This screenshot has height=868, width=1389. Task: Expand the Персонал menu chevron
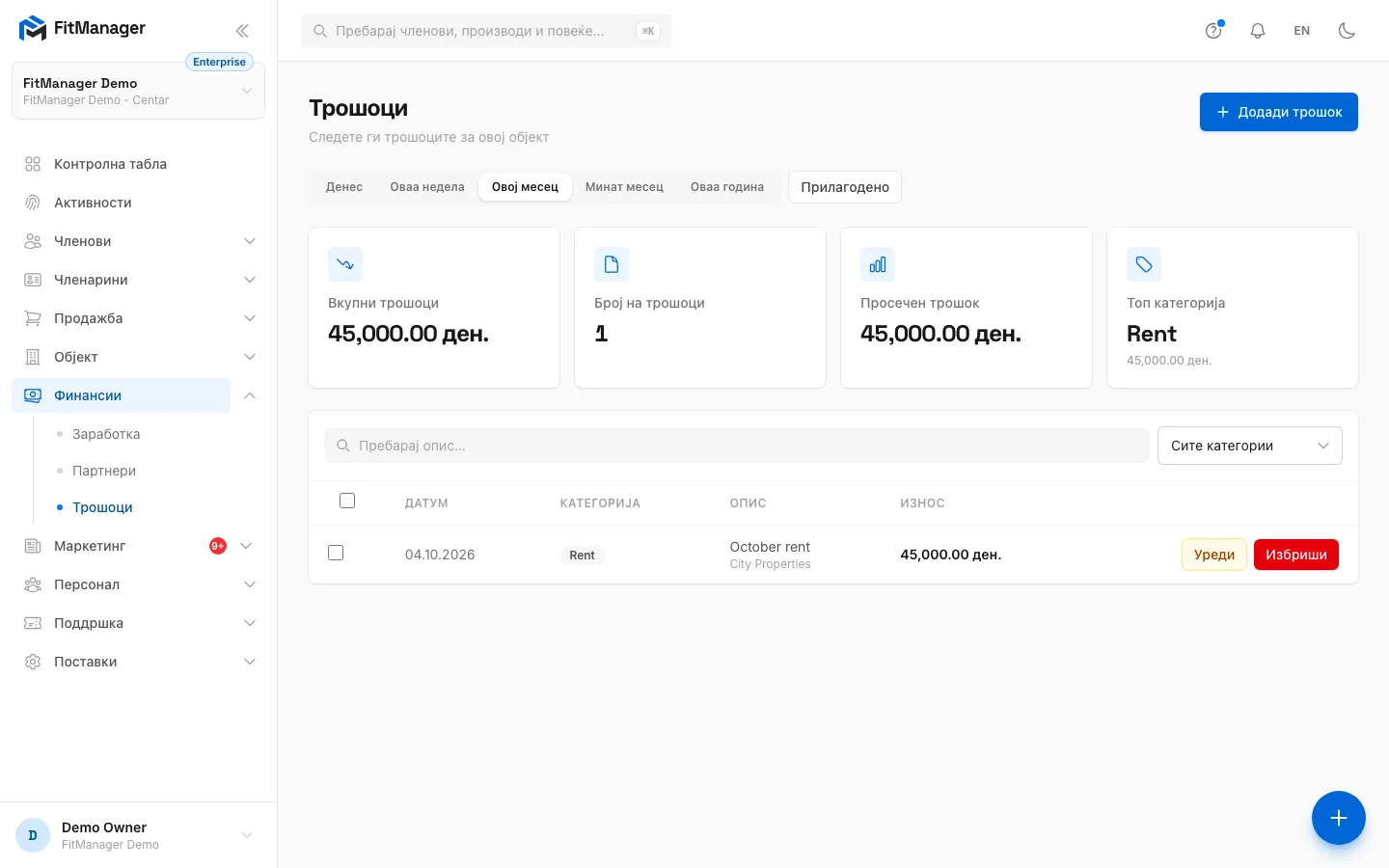coord(250,584)
